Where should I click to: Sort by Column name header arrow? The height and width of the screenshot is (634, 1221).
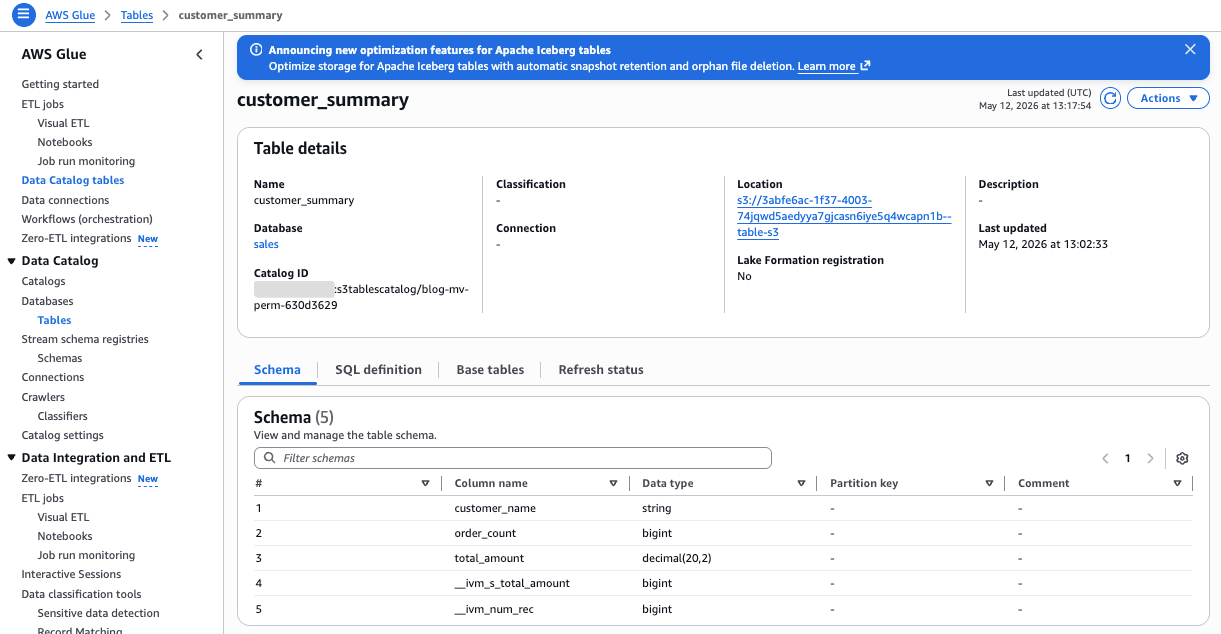pyautogui.click(x=613, y=483)
